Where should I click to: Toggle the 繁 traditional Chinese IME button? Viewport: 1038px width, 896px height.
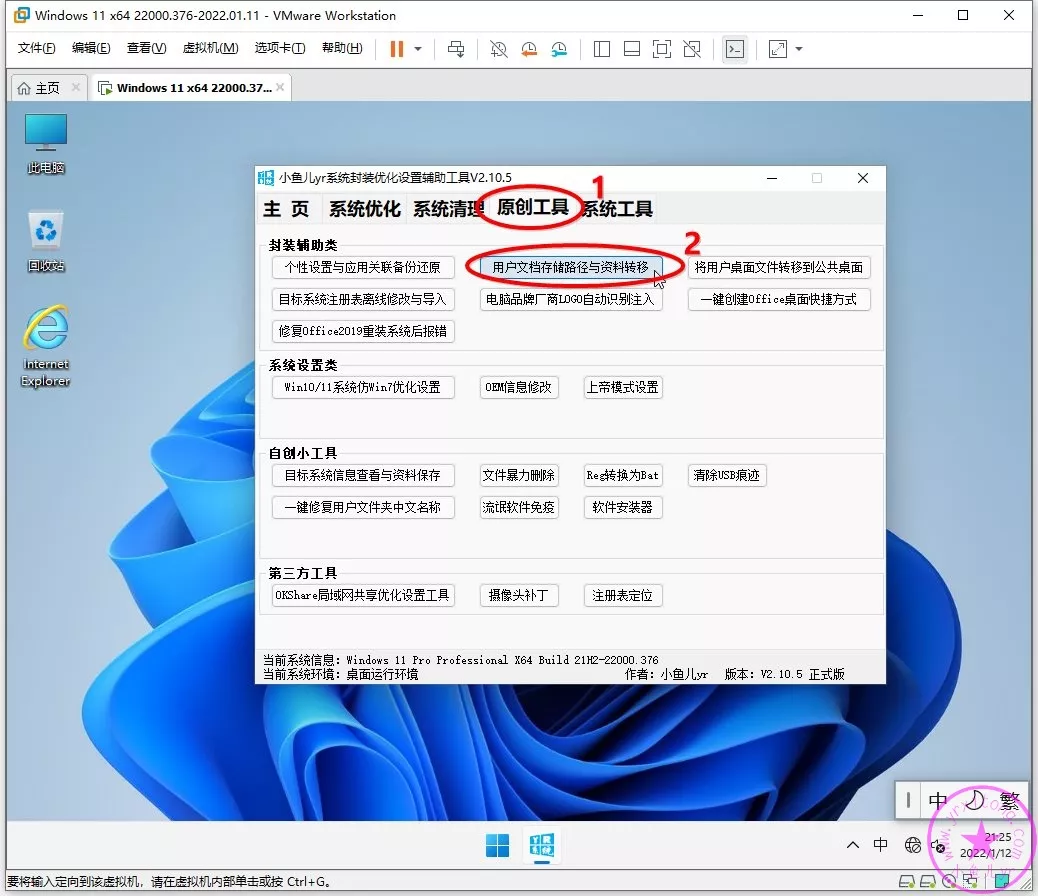click(x=1009, y=800)
